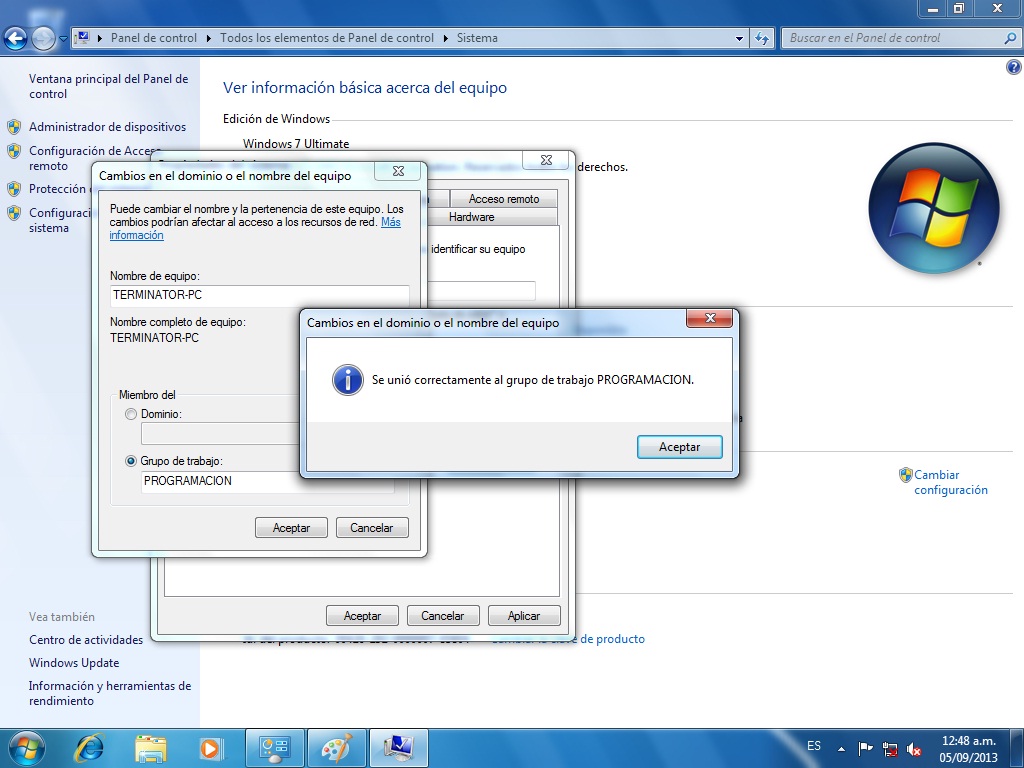Click the system properties taskbar button
Screen dimensions: 1024x768
tap(399, 748)
